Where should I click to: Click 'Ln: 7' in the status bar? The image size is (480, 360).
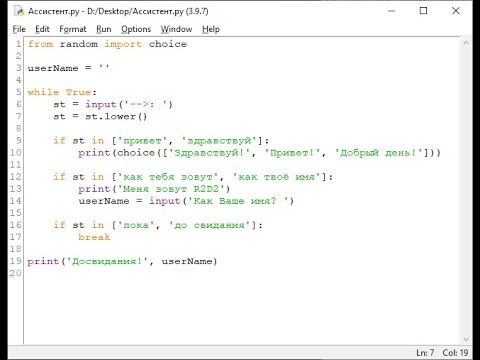tap(425, 353)
